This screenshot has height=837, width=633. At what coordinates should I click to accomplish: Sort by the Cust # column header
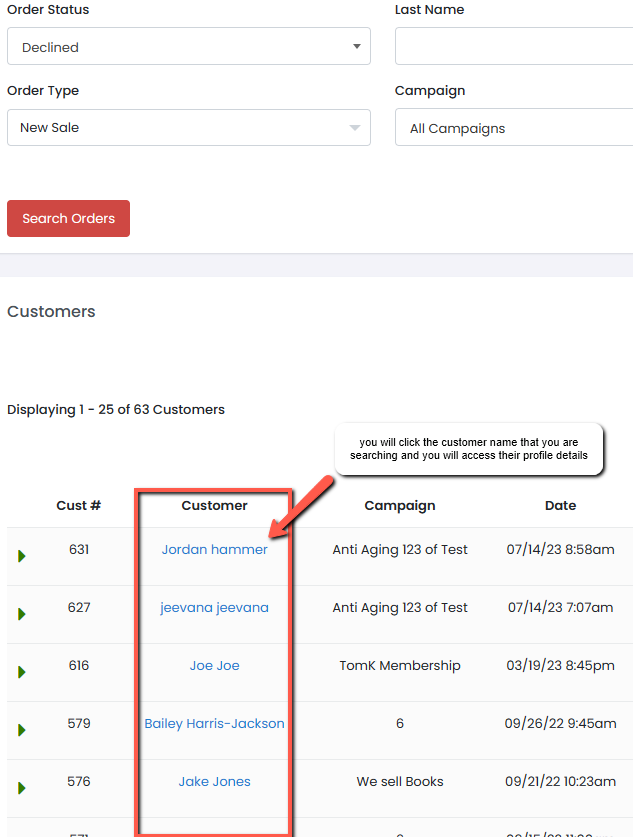tap(78, 505)
